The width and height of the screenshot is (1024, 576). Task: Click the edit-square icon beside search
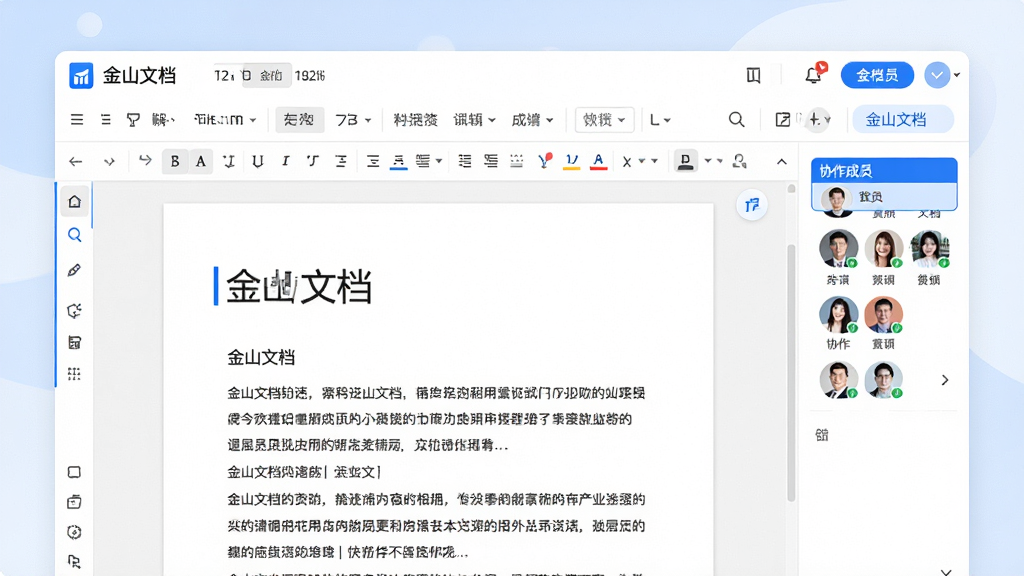click(x=782, y=120)
